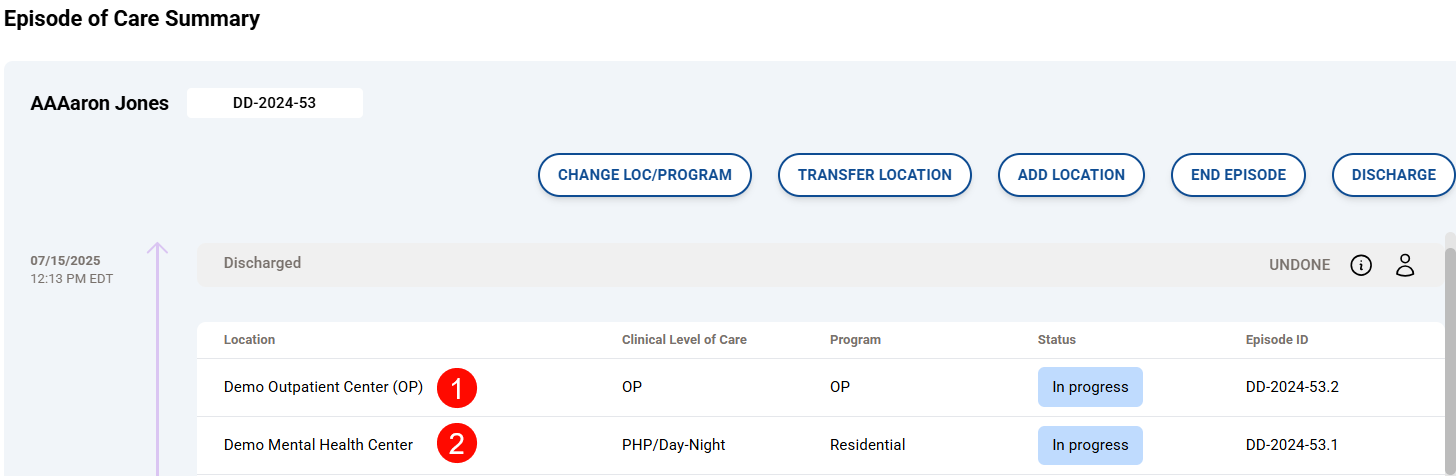Click the red badge numbered 1
This screenshot has width=1456, height=476.
(457, 388)
